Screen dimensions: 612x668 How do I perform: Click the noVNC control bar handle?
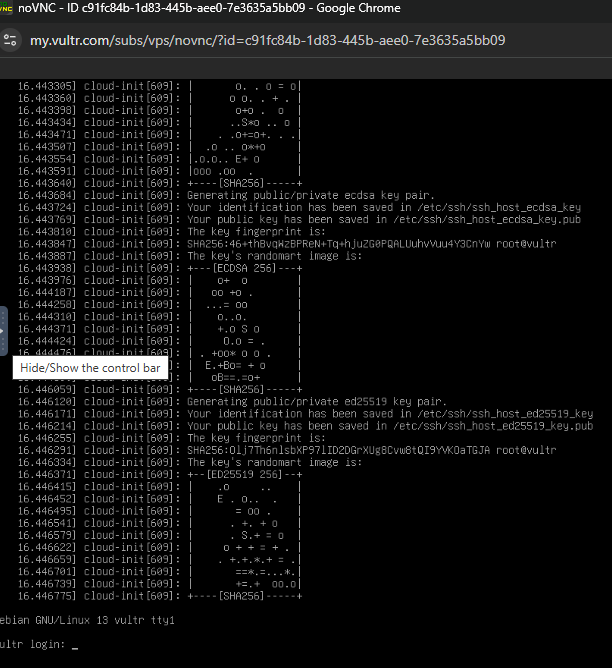pyautogui.click(x=3, y=329)
